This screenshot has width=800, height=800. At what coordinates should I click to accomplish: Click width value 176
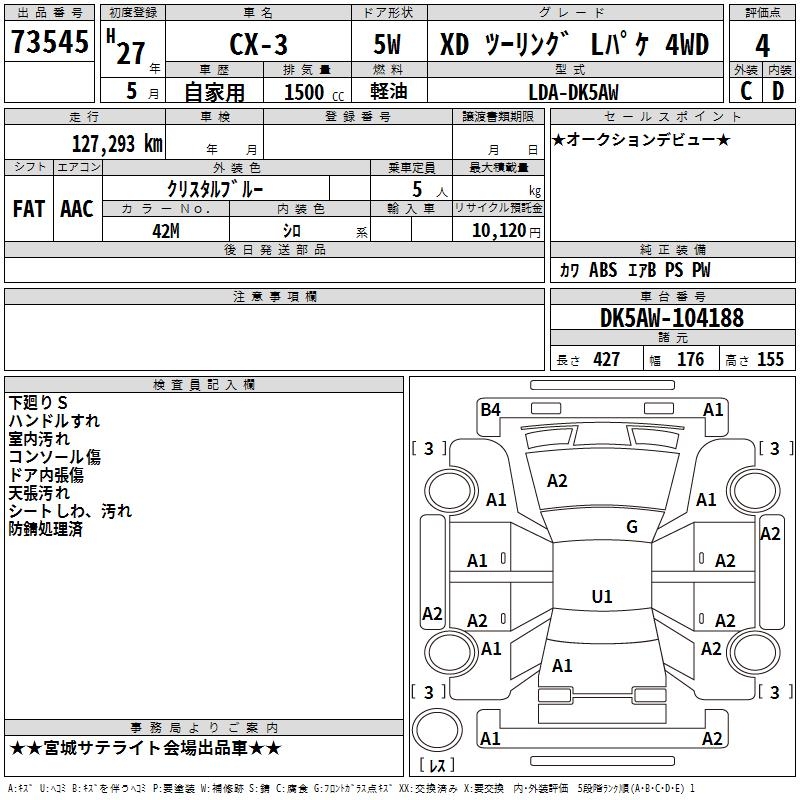pyautogui.click(x=690, y=359)
